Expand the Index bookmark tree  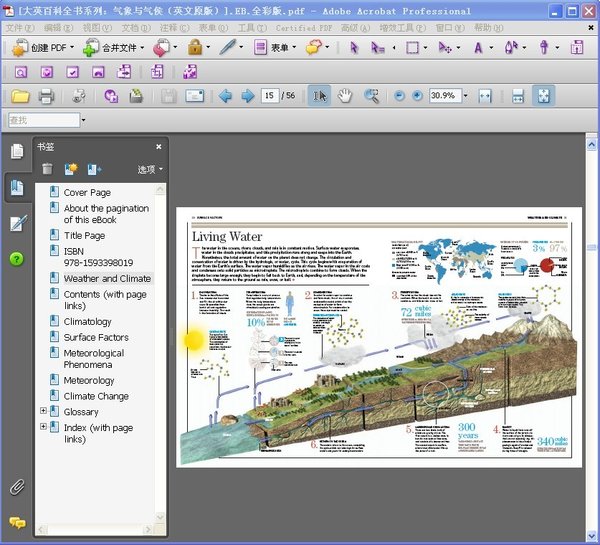tap(43, 427)
